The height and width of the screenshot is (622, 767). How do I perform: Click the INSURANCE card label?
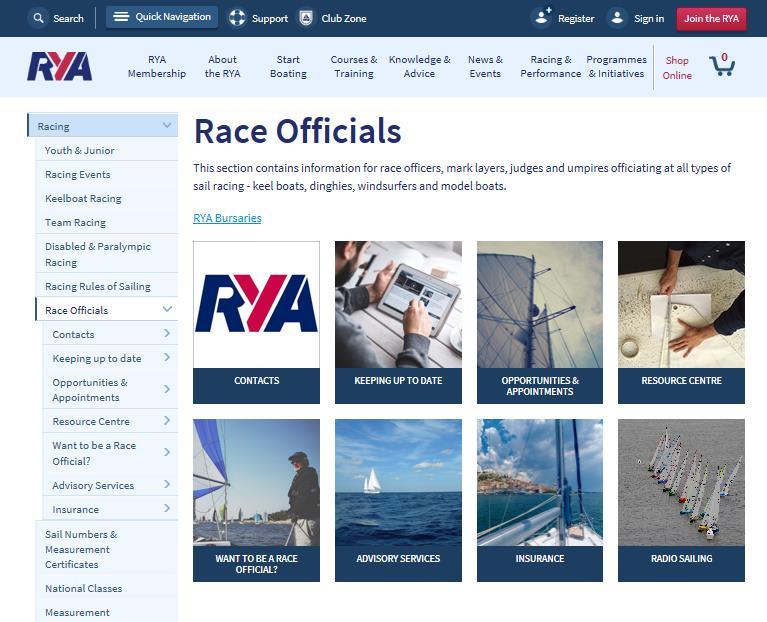tap(540, 558)
